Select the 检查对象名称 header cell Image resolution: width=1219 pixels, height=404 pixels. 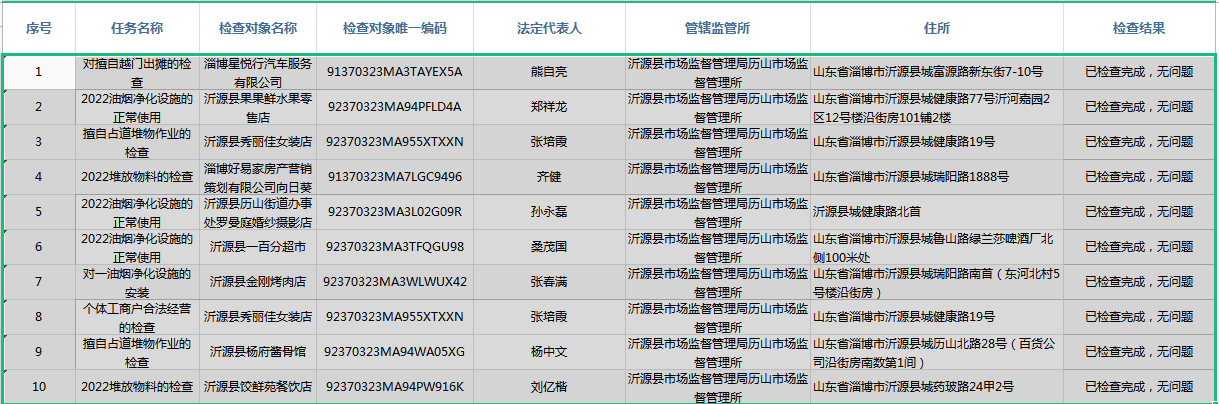coord(258,28)
